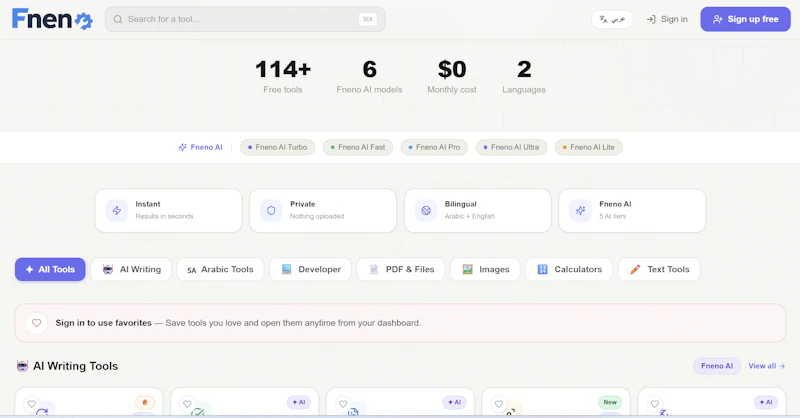This screenshot has width=800, height=418.
Task: Select the Fneno AI Ultra model chip
Action: pos(511,147)
